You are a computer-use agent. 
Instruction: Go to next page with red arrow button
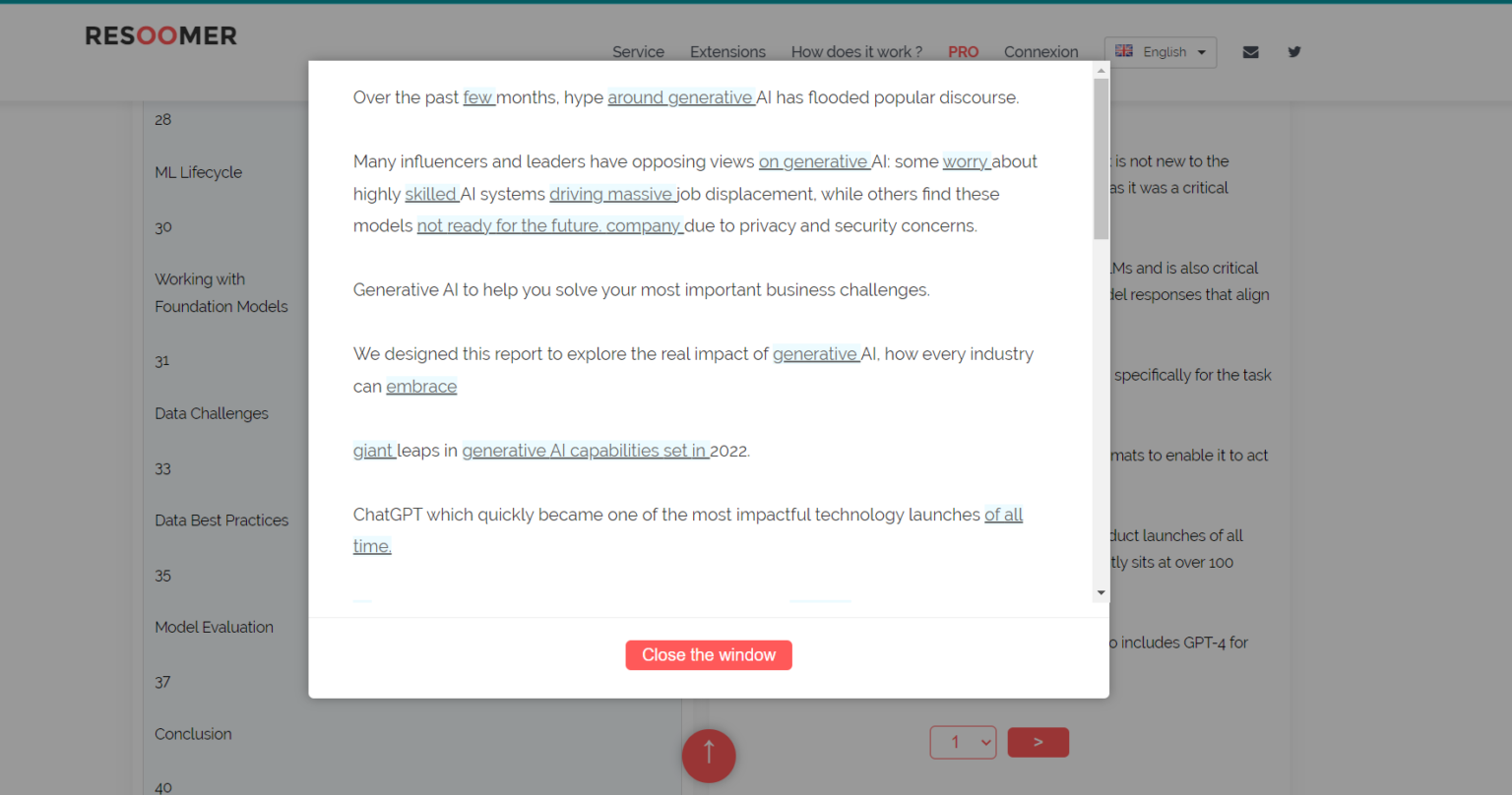click(1038, 742)
